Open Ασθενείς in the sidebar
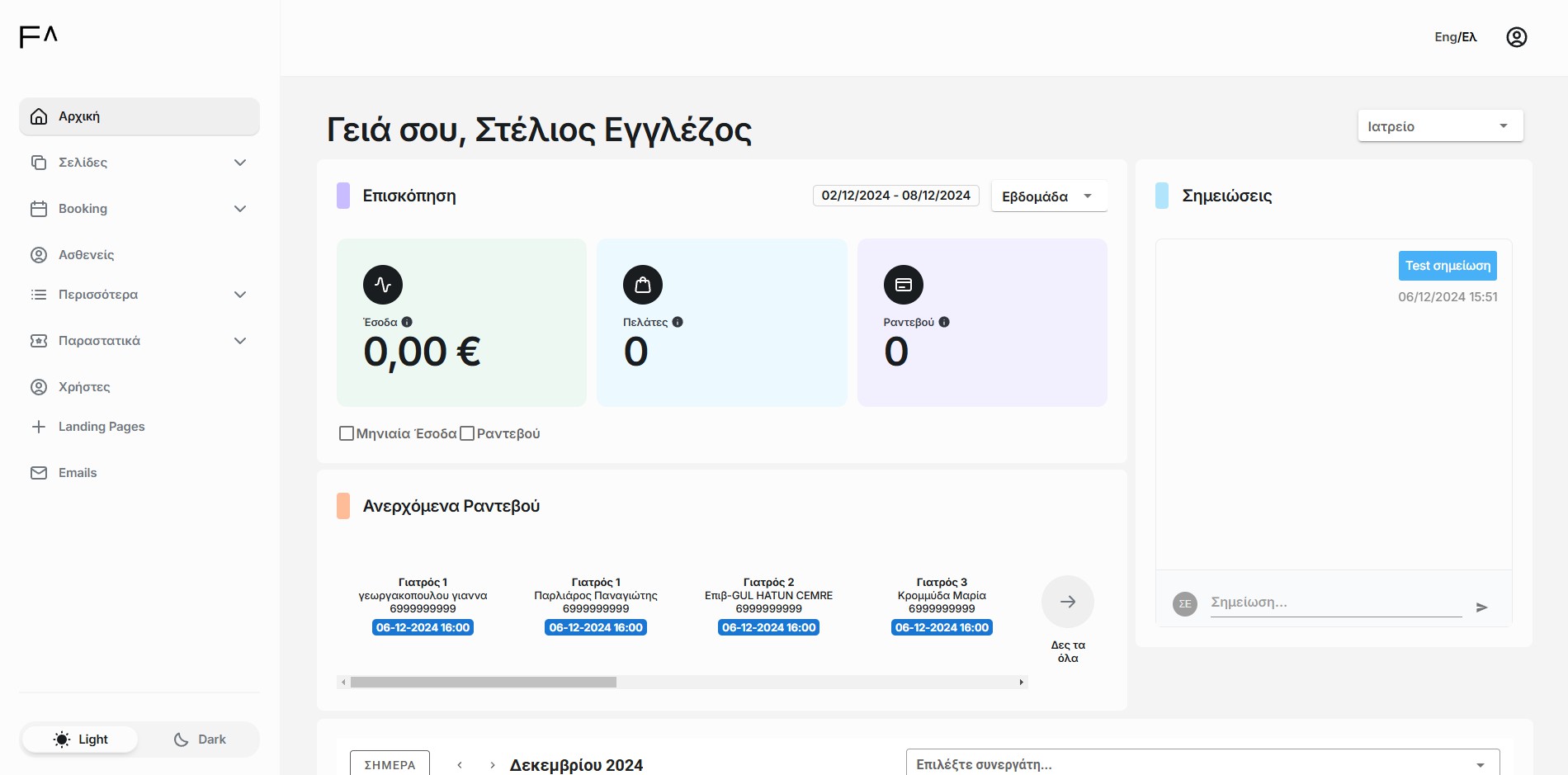 point(86,255)
